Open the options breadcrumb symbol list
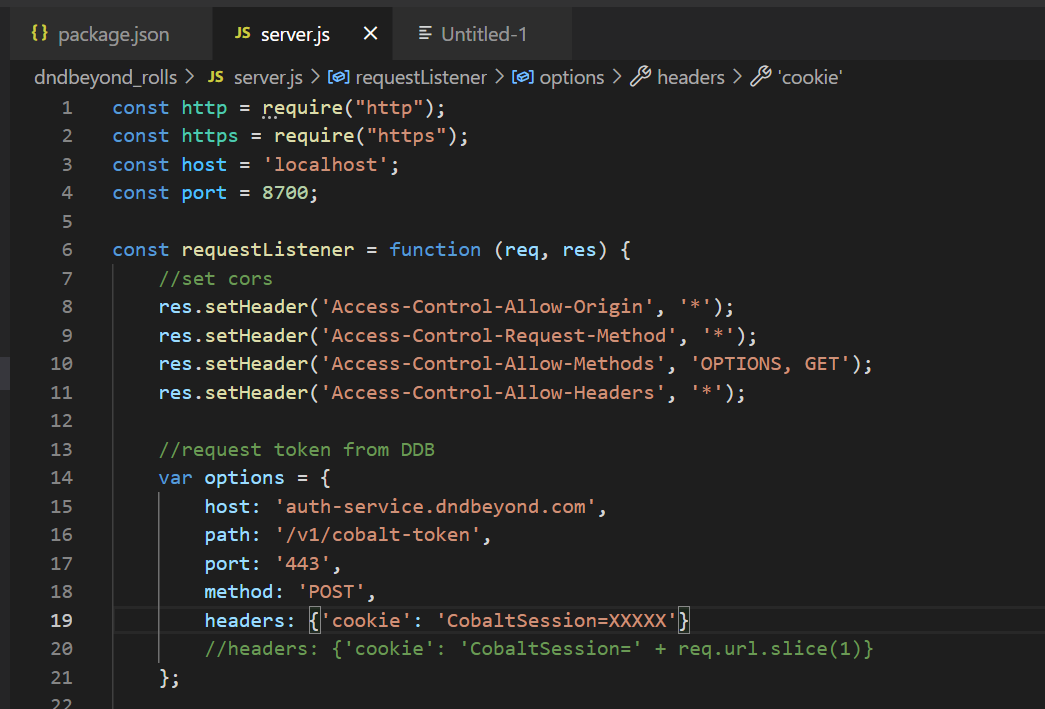Image resolution: width=1045 pixels, height=709 pixels. (x=572, y=77)
